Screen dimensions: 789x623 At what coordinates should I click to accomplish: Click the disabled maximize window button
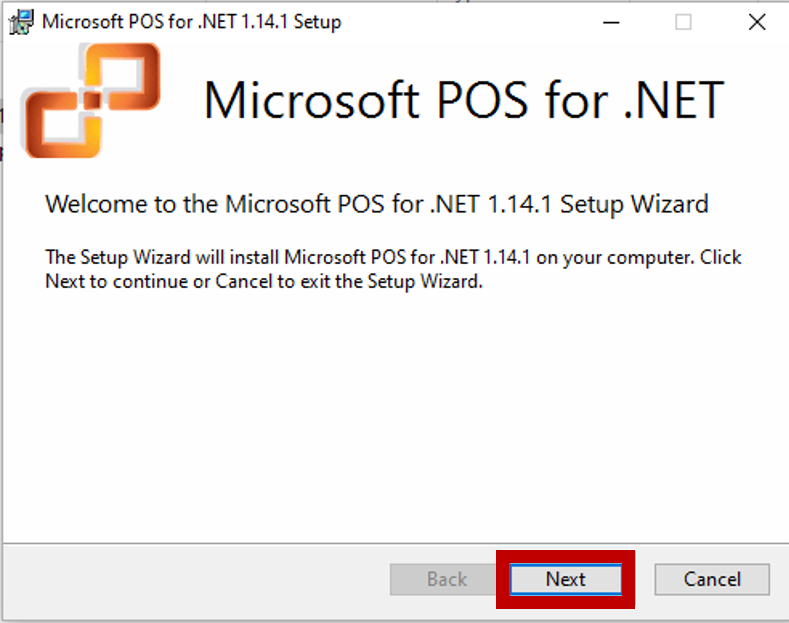tap(683, 22)
